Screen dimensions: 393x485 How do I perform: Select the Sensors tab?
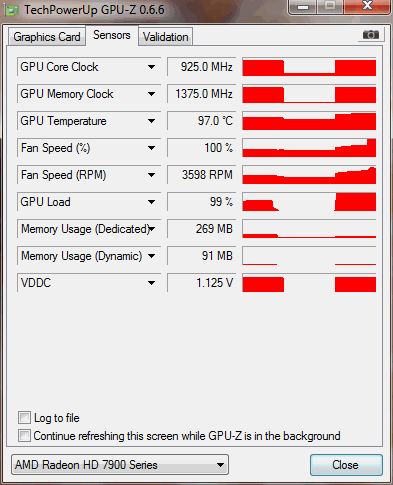click(x=112, y=35)
